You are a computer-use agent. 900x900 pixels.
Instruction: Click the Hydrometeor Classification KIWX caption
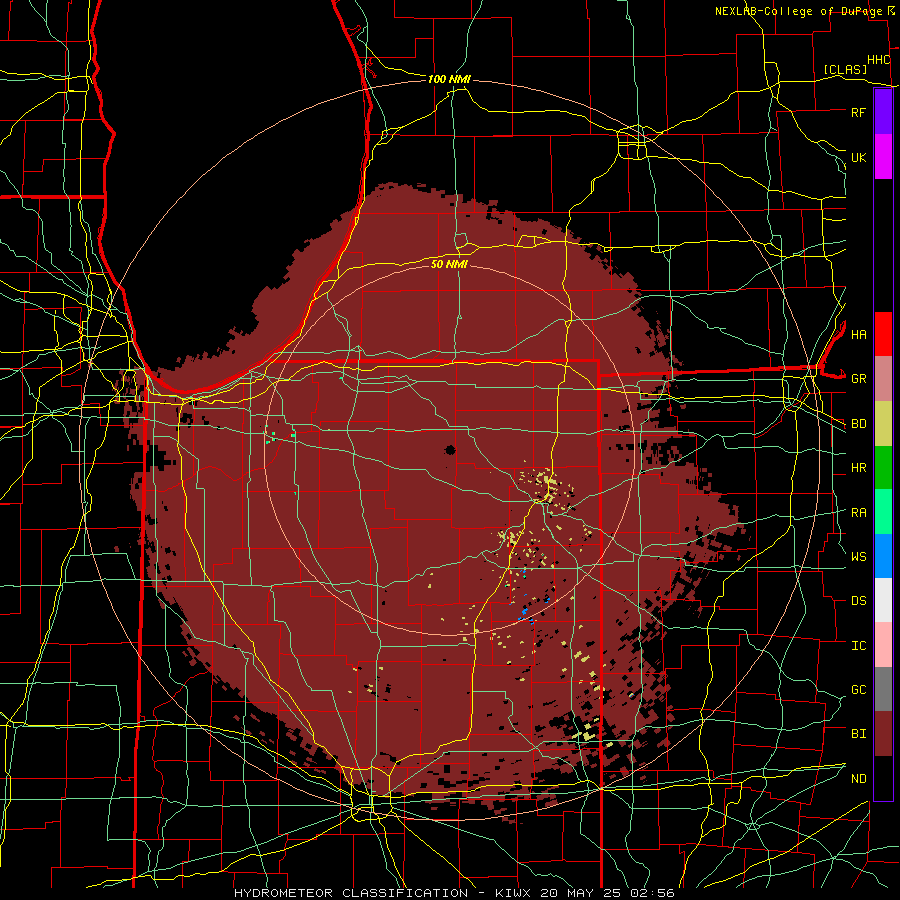point(454,893)
